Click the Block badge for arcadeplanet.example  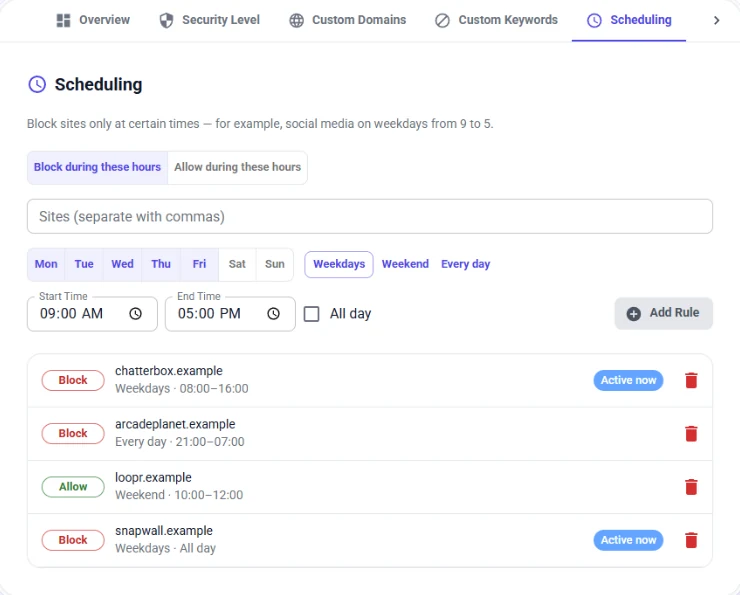[x=73, y=434]
